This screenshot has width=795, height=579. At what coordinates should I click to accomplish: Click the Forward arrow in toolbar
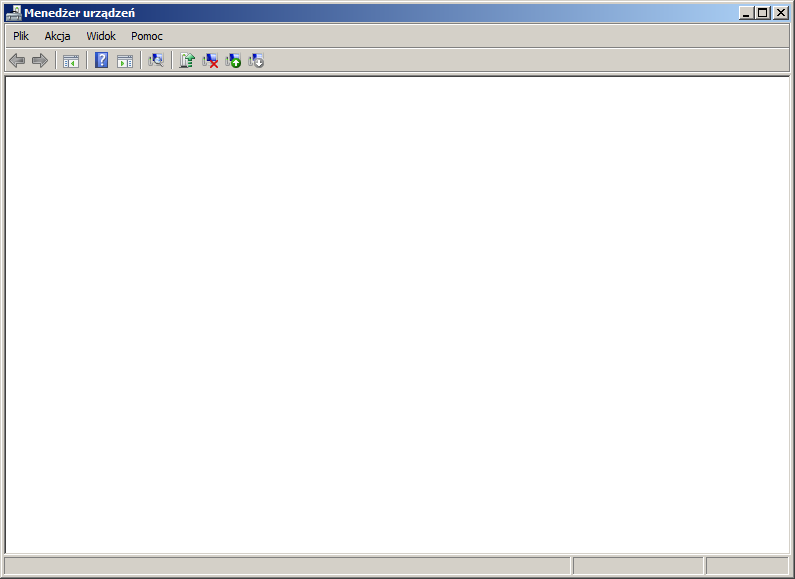click(x=40, y=61)
